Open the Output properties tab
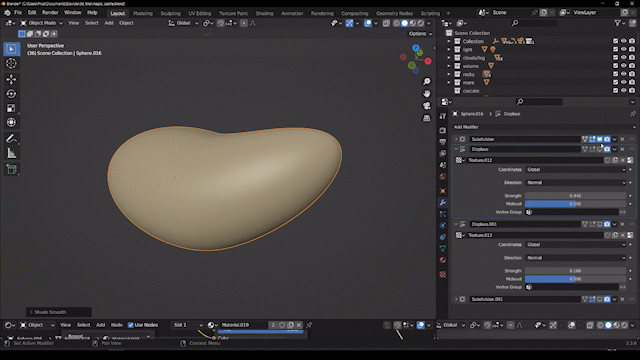This screenshot has height=360, width=640. click(443, 142)
